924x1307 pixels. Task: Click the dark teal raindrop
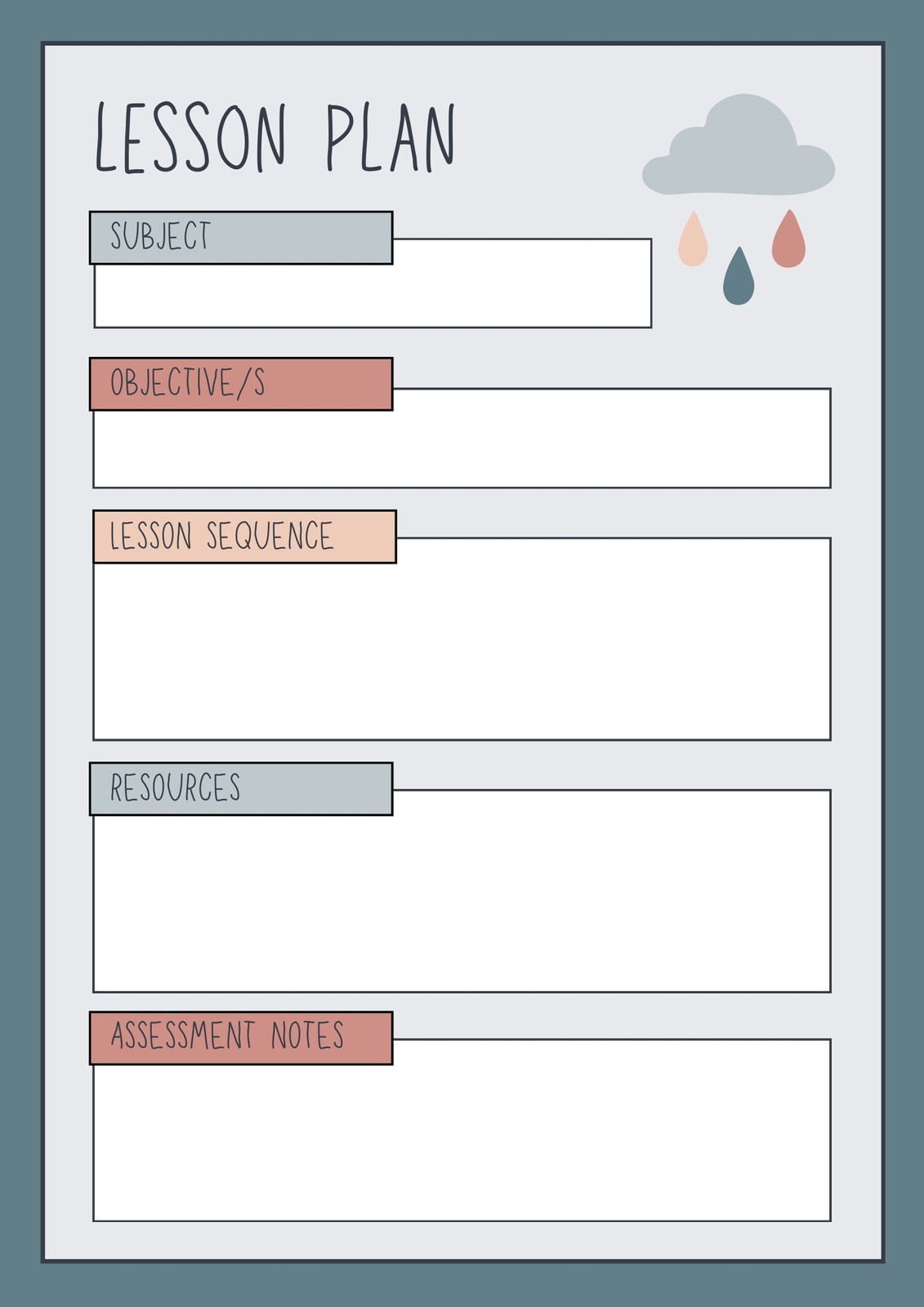click(739, 280)
